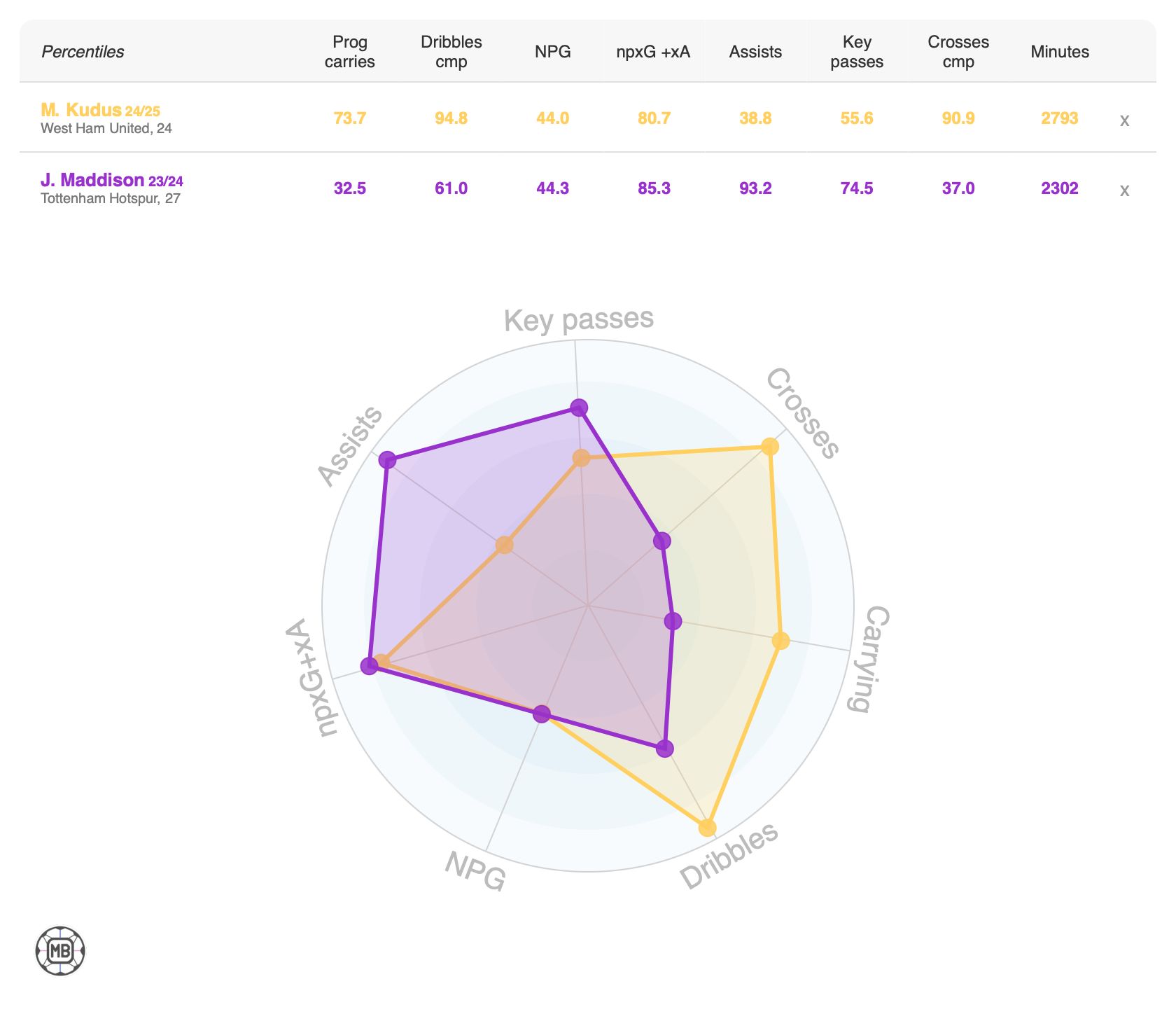Open M. Kudus 24/25 player name
The height and width of the screenshot is (1028, 1176).
[100, 110]
